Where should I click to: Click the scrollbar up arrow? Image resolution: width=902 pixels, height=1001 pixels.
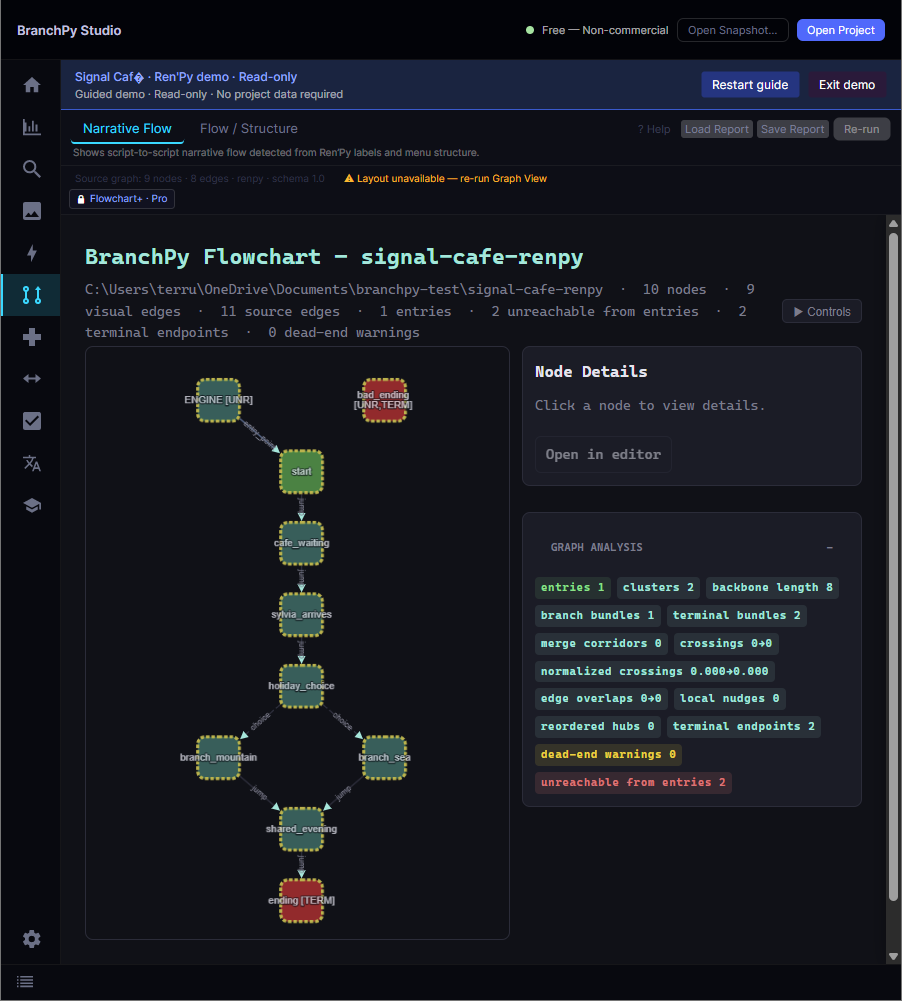point(893,223)
